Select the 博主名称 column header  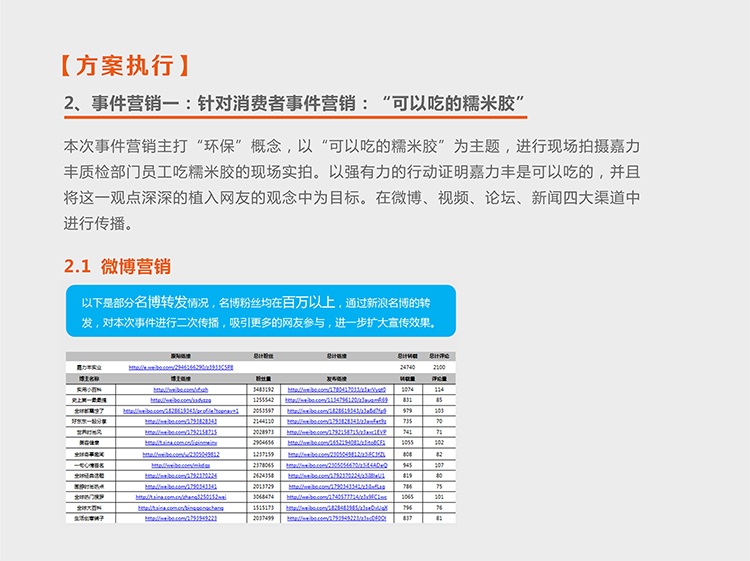point(90,379)
